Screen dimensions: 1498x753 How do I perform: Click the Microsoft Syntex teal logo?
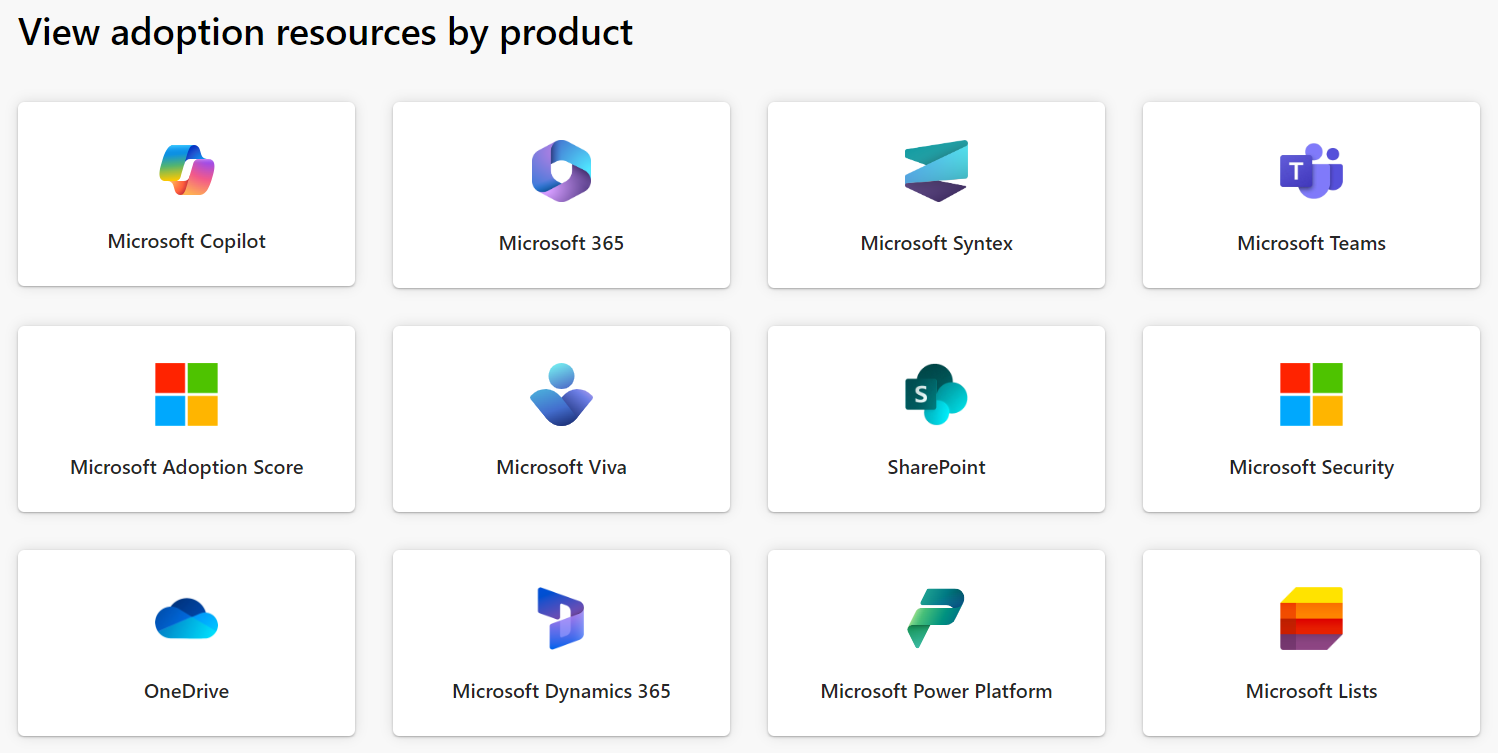pos(936,171)
